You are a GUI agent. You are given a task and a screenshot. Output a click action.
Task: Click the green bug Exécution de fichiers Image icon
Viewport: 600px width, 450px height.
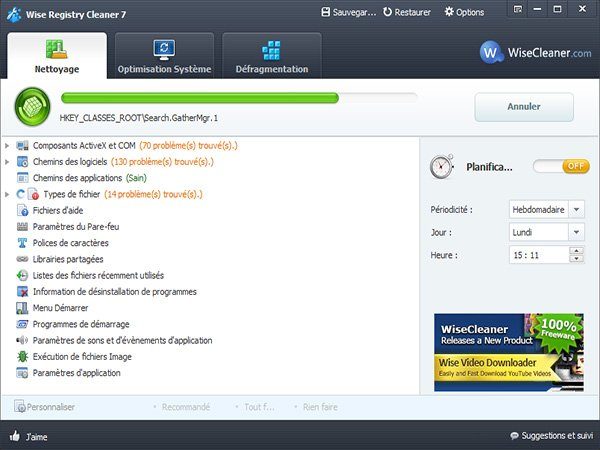coord(23,357)
